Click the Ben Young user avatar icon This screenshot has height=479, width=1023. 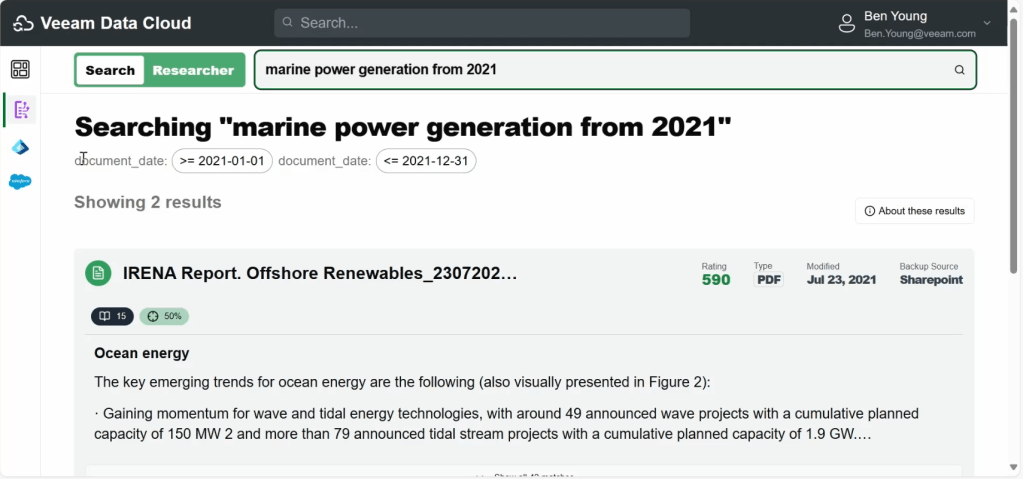click(x=847, y=23)
